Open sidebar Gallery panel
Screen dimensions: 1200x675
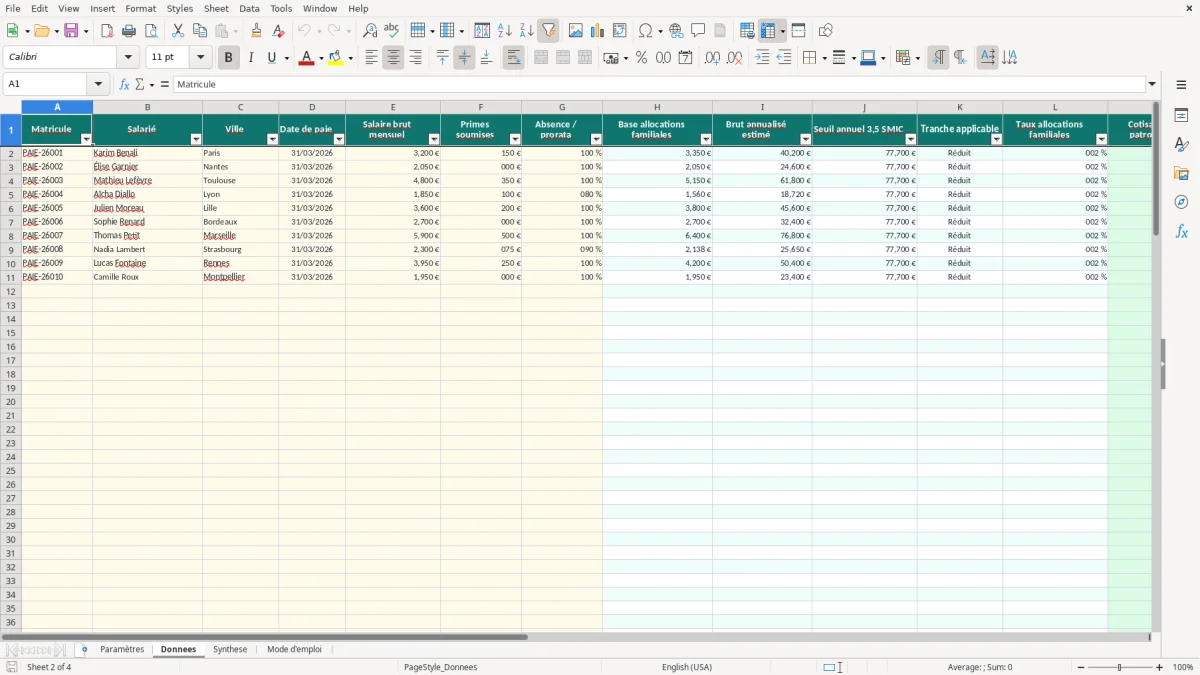click(1181, 174)
